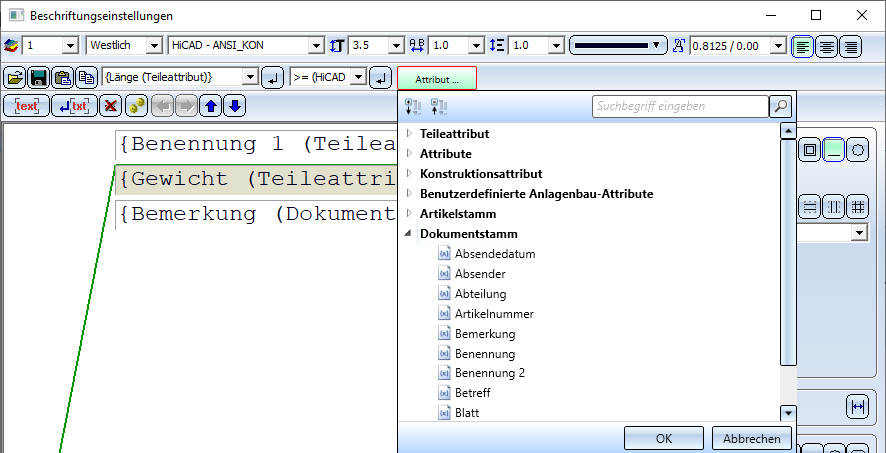This screenshot has height=453, width=886.
Task: Set text alignment to centered
Action: (827, 46)
